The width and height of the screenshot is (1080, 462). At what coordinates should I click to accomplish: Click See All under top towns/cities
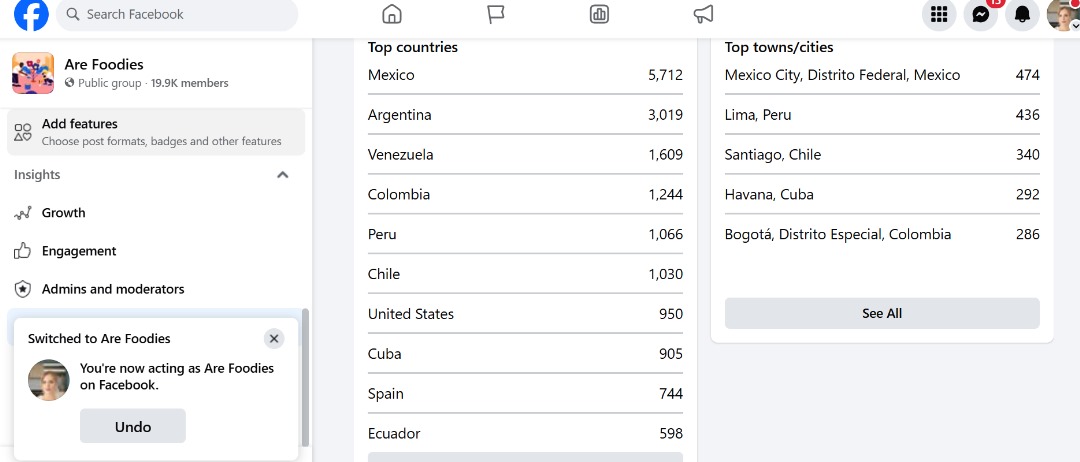click(x=882, y=313)
